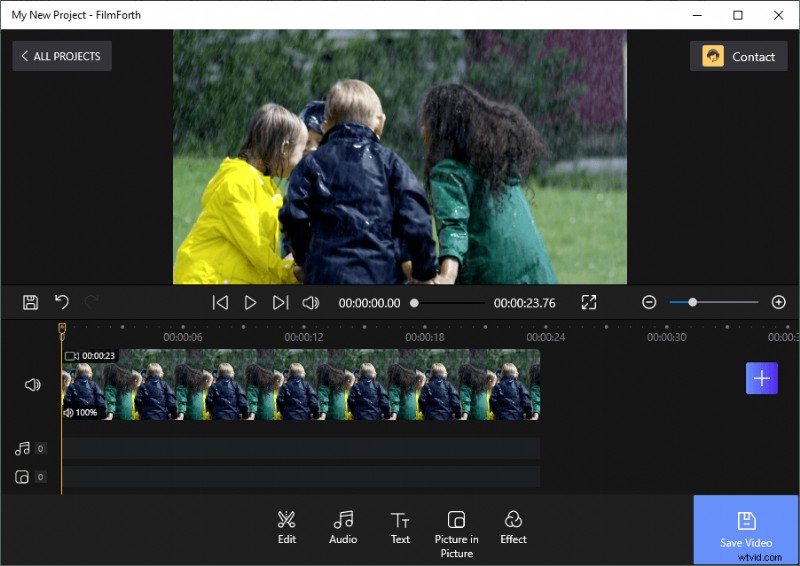The image size is (800, 566).
Task: Click the audio track music note icon
Action: point(22,449)
